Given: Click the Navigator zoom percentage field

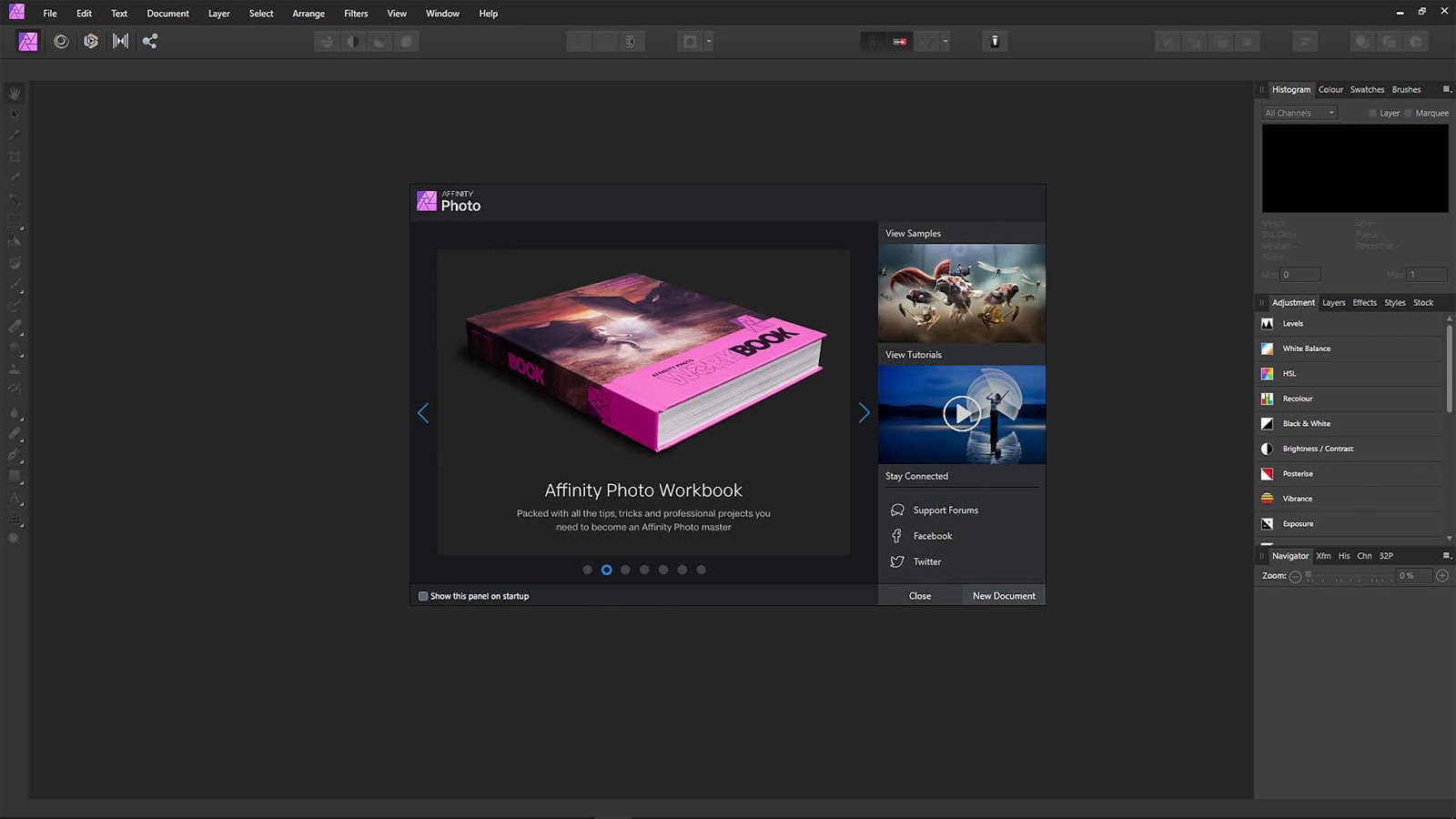Looking at the screenshot, I should point(1413,576).
